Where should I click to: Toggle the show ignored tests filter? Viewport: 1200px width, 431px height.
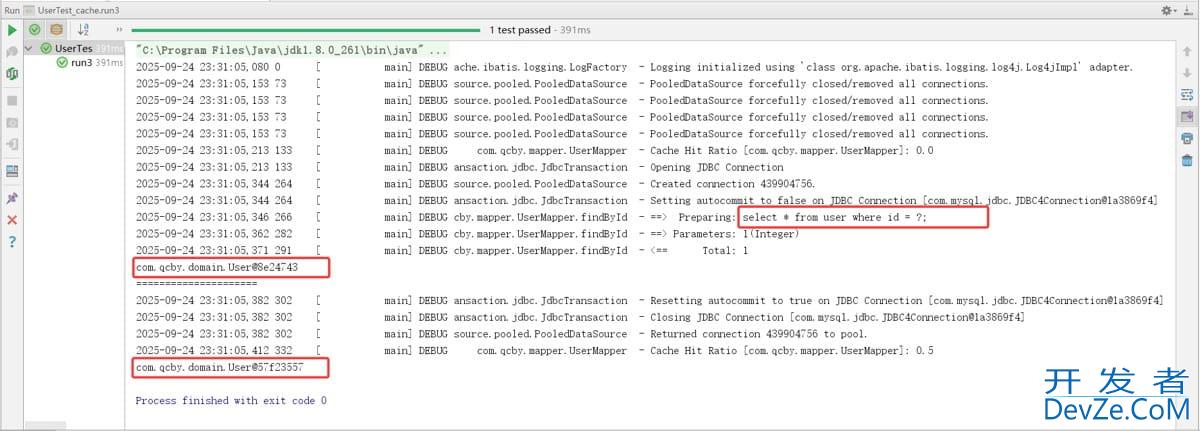pos(57,30)
